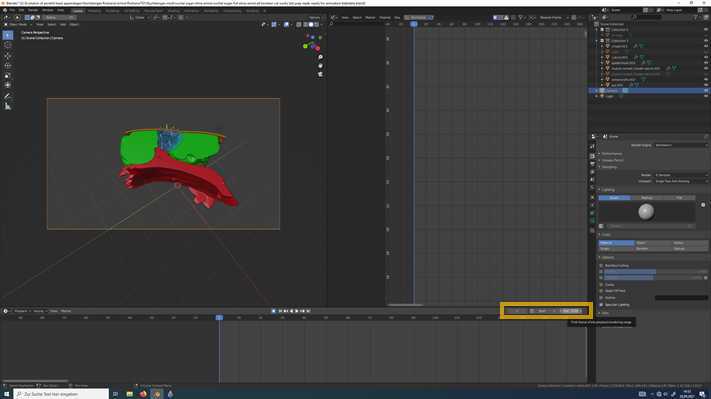Viewport: 711px width, 399px height.
Task: Toggle Specular Lighting checkbox
Action: [x=601, y=305]
